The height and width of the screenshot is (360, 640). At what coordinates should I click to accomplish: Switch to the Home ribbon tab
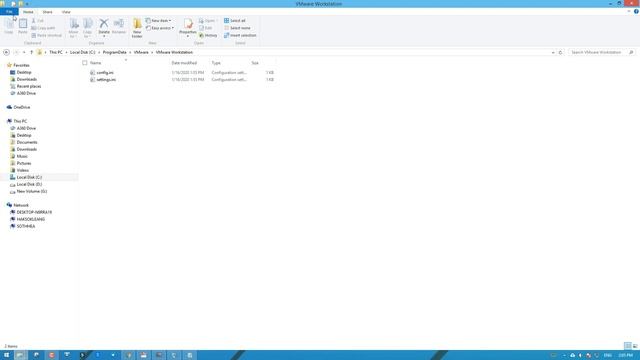(28, 12)
